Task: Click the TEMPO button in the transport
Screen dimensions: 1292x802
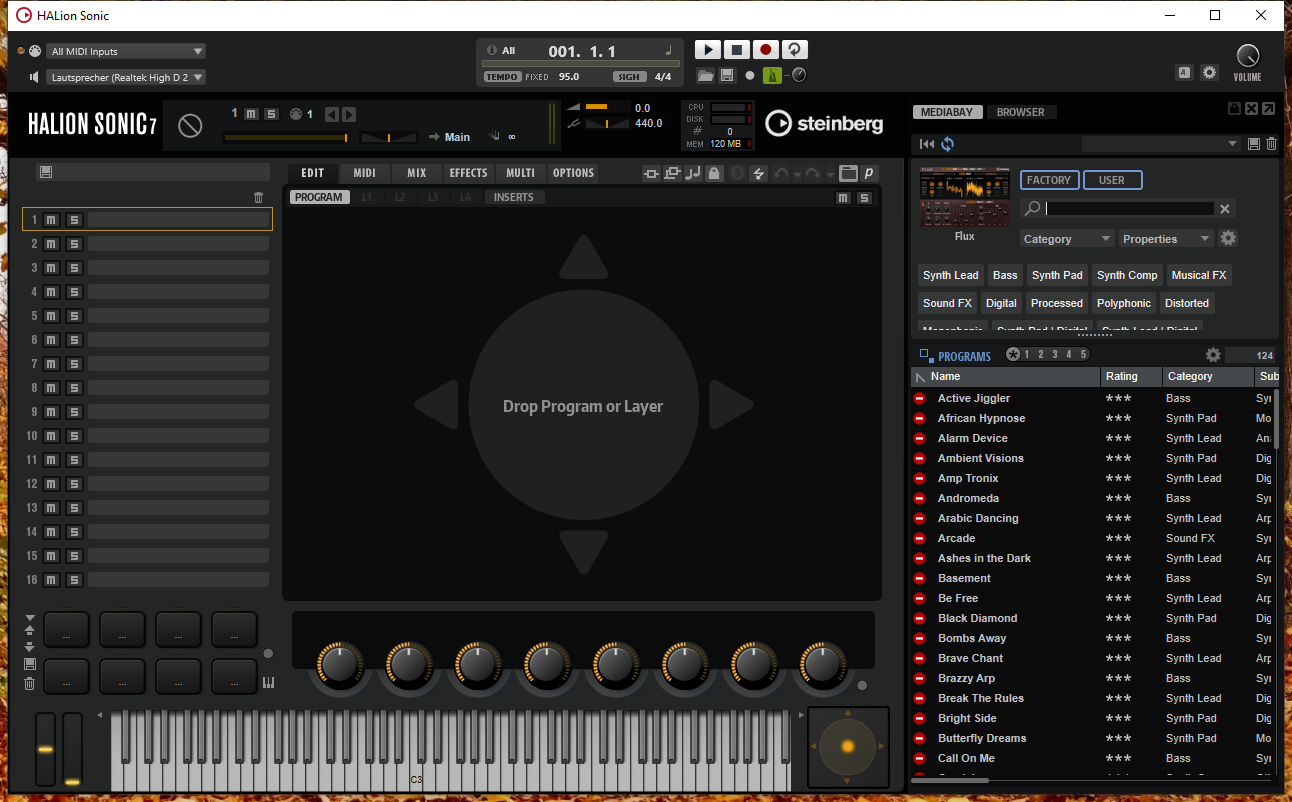Action: [502, 77]
